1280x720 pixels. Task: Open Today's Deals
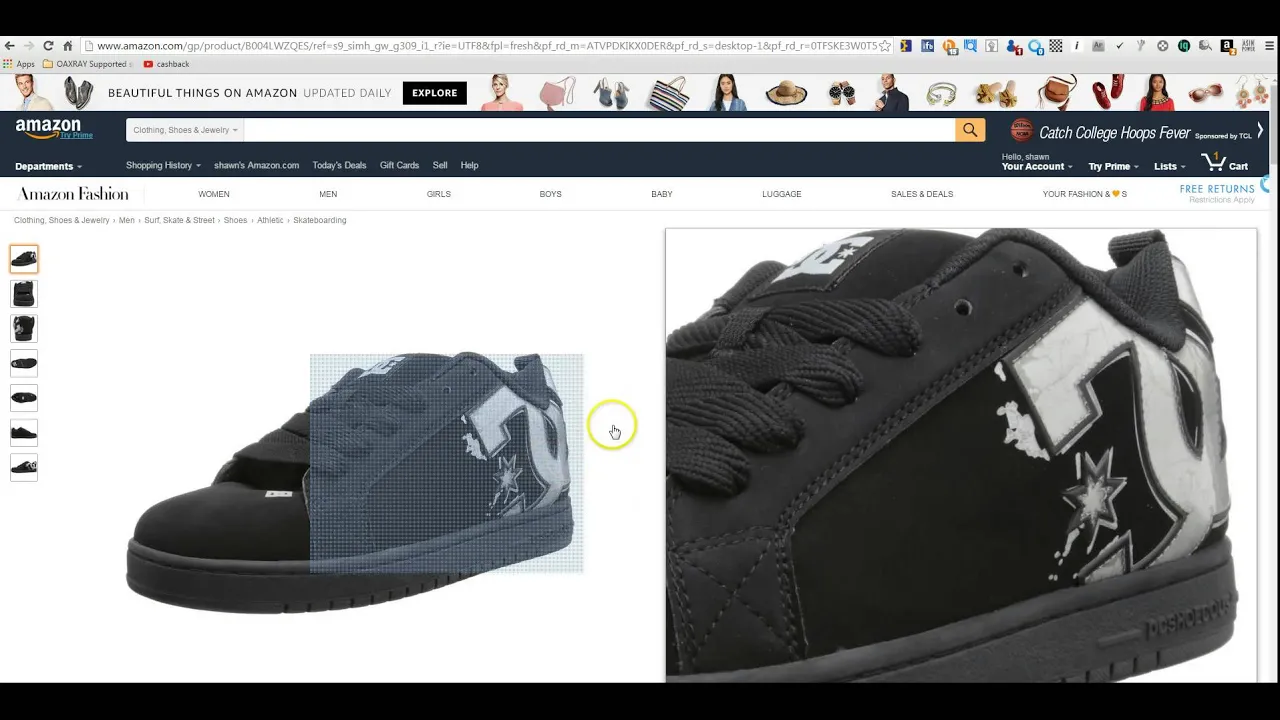(339, 165)
